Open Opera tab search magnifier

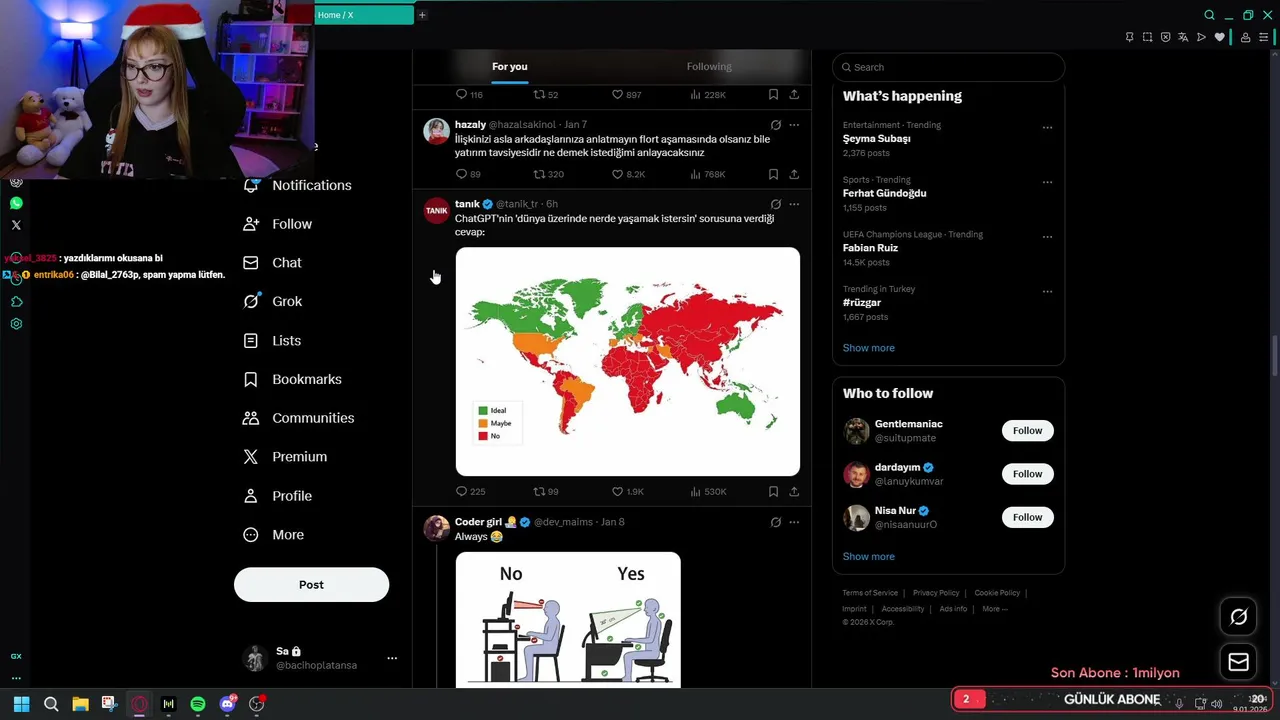click(x=1209, y=15)
